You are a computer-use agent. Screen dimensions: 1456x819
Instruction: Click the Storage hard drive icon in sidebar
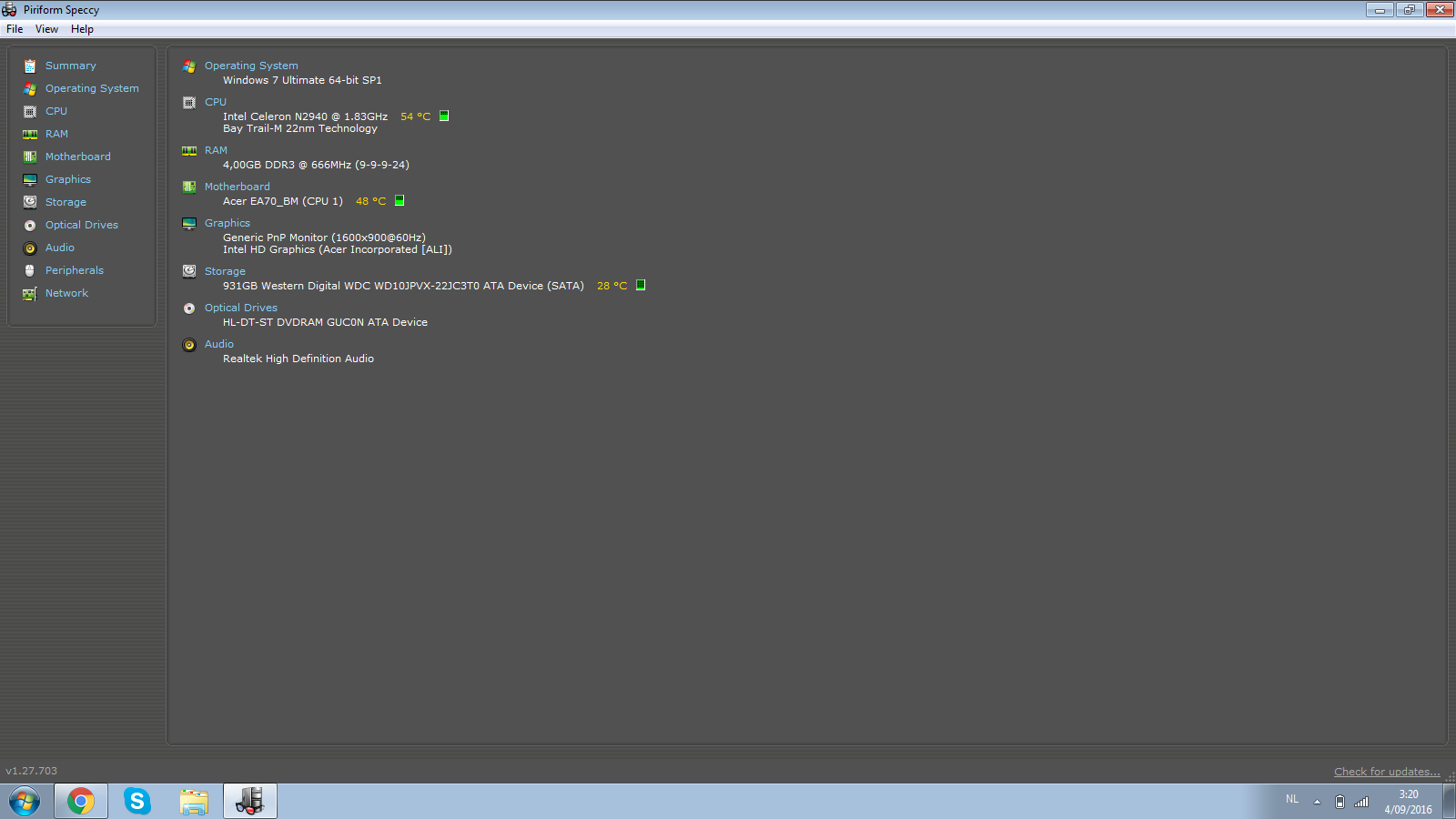pos(30,202)
